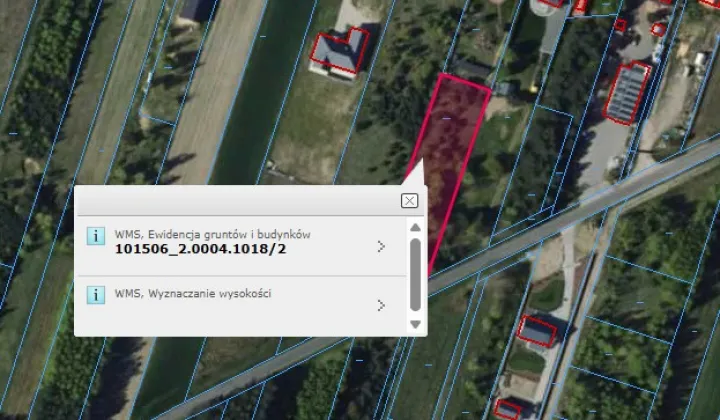Image resolution: width=720 pixels, height=420 pixels.
Task: Click the WMS, Wyznaczanie wysokości label
Action: [x=193, y=293]
